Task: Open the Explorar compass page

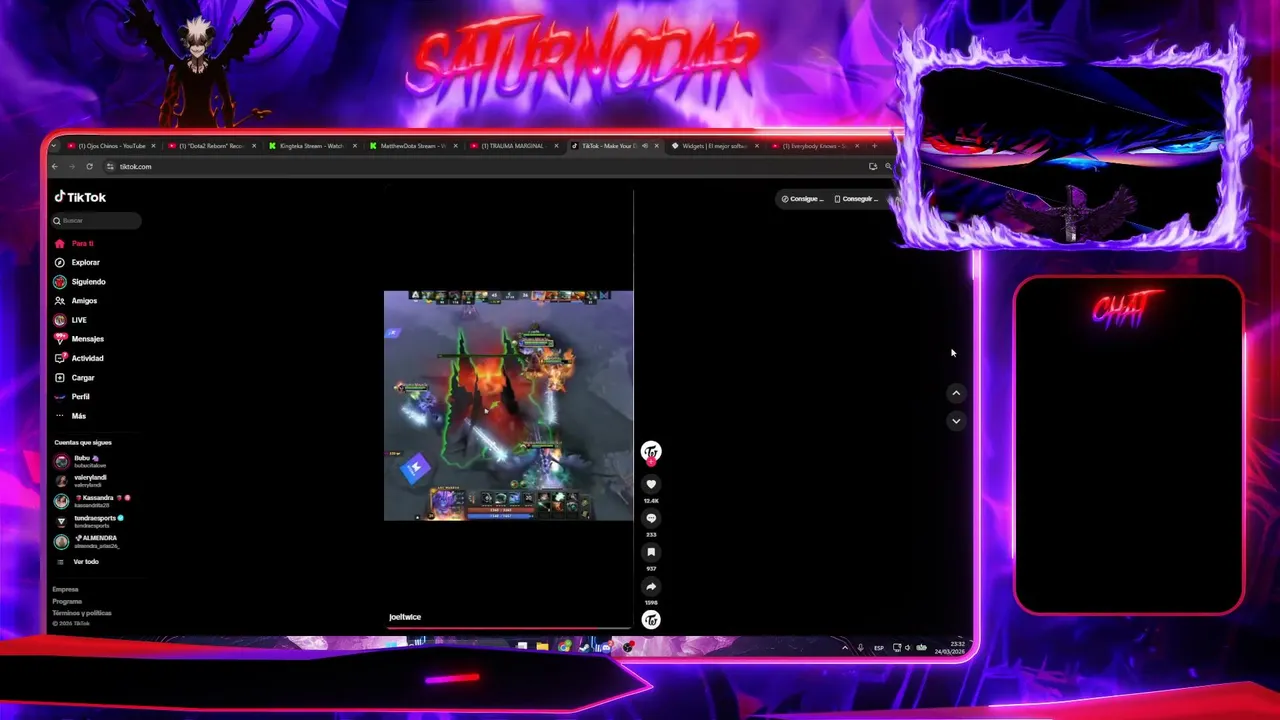Action: 77,262
